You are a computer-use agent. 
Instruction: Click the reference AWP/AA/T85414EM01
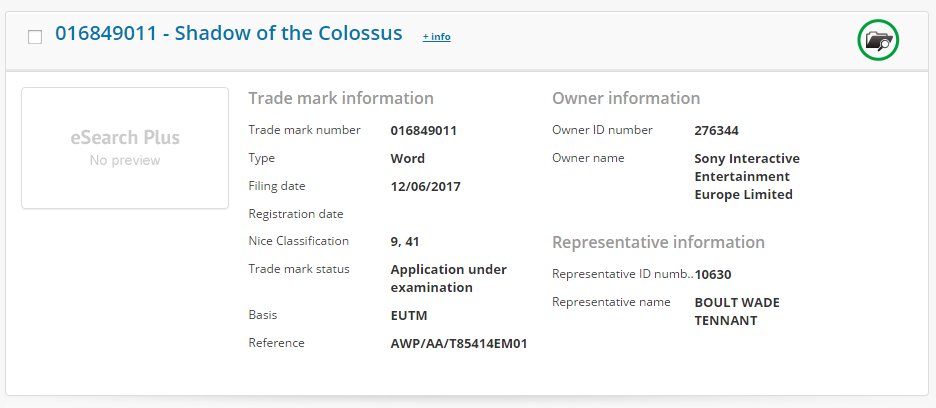click(x=458, y=343)
